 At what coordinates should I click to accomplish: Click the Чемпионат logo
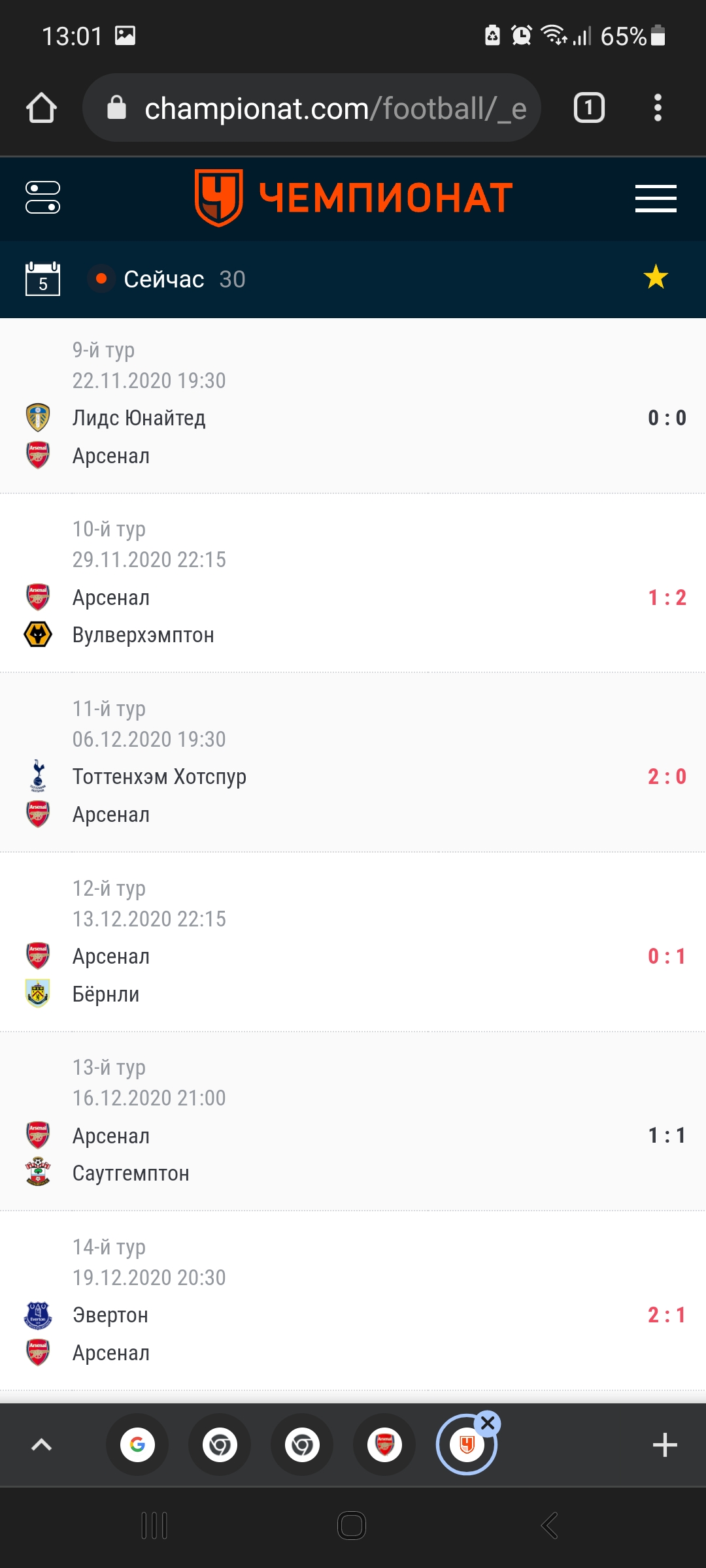click(353, 197)
